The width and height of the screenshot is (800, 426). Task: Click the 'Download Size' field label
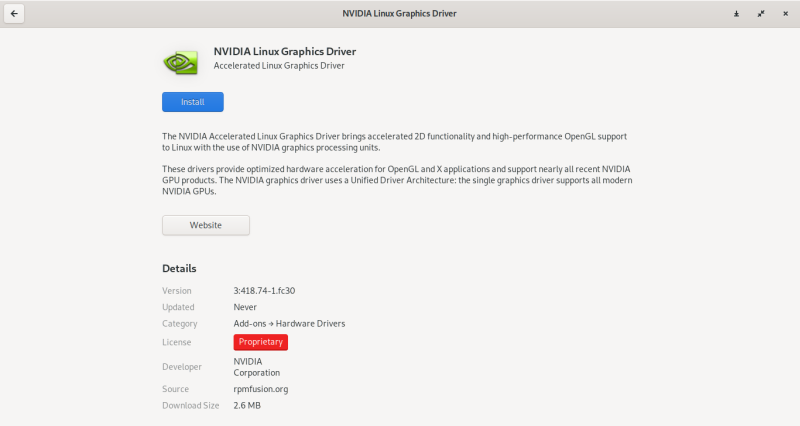(x=191, y=406)
